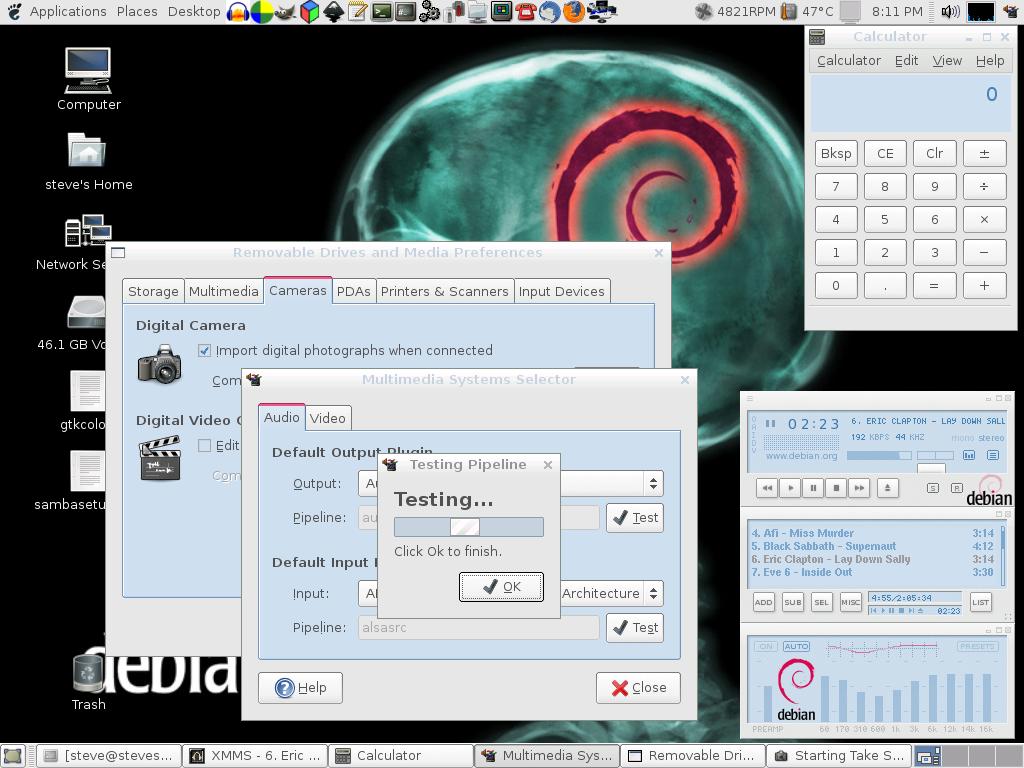1024x768 pixels.
Task: Open GIMP from the top panel launcher
Action: click(x=285, y=12)
